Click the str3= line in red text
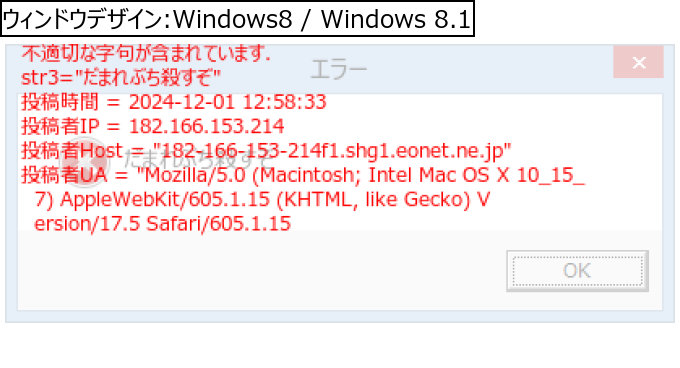This screenshot has width=680, height=368. pos(121,78)
